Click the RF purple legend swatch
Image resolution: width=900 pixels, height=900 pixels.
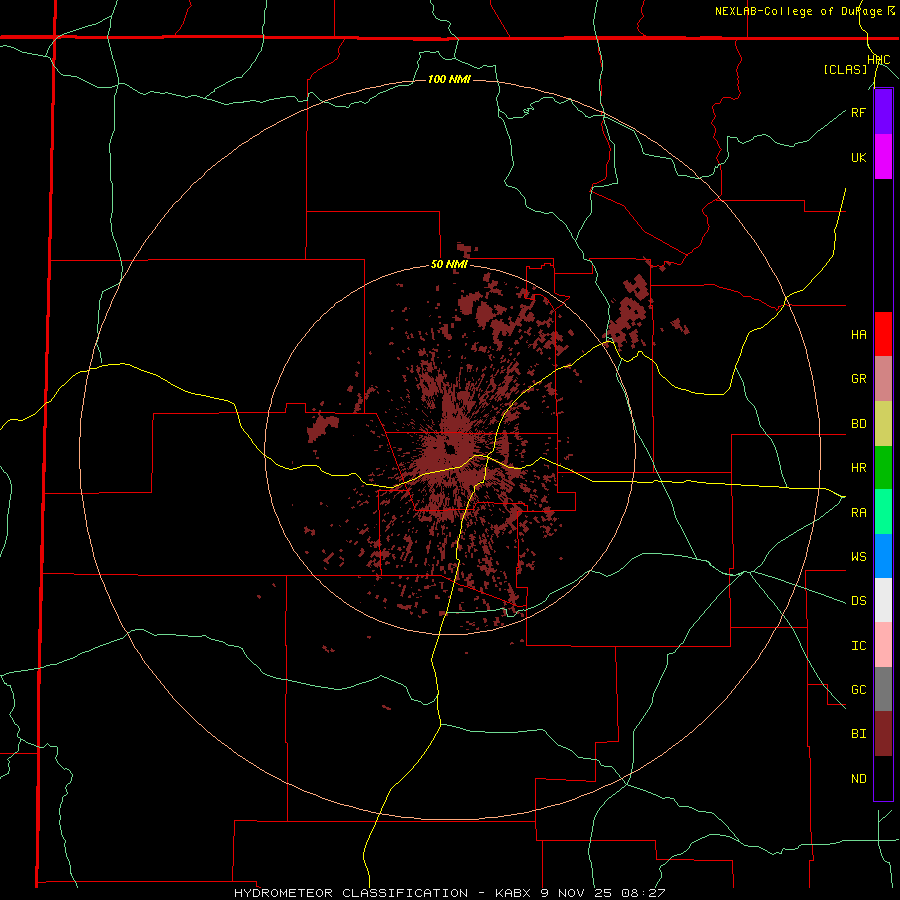pyautogui.click(x=883, y=112)
